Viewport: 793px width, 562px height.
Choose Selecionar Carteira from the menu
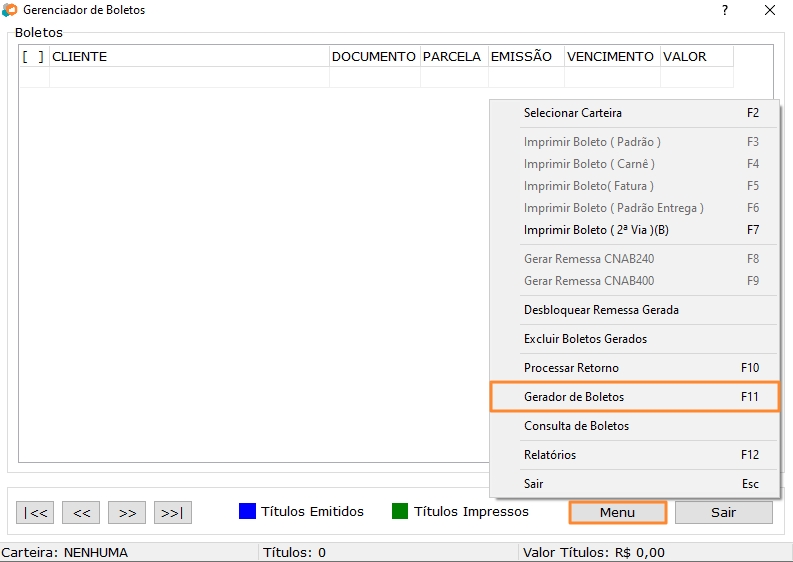click(x=573, y=113)
